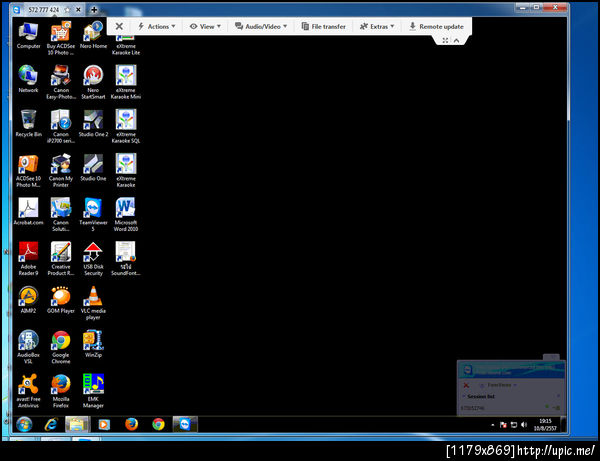Open the Actions dropdown menu

(x=157, y=26)
